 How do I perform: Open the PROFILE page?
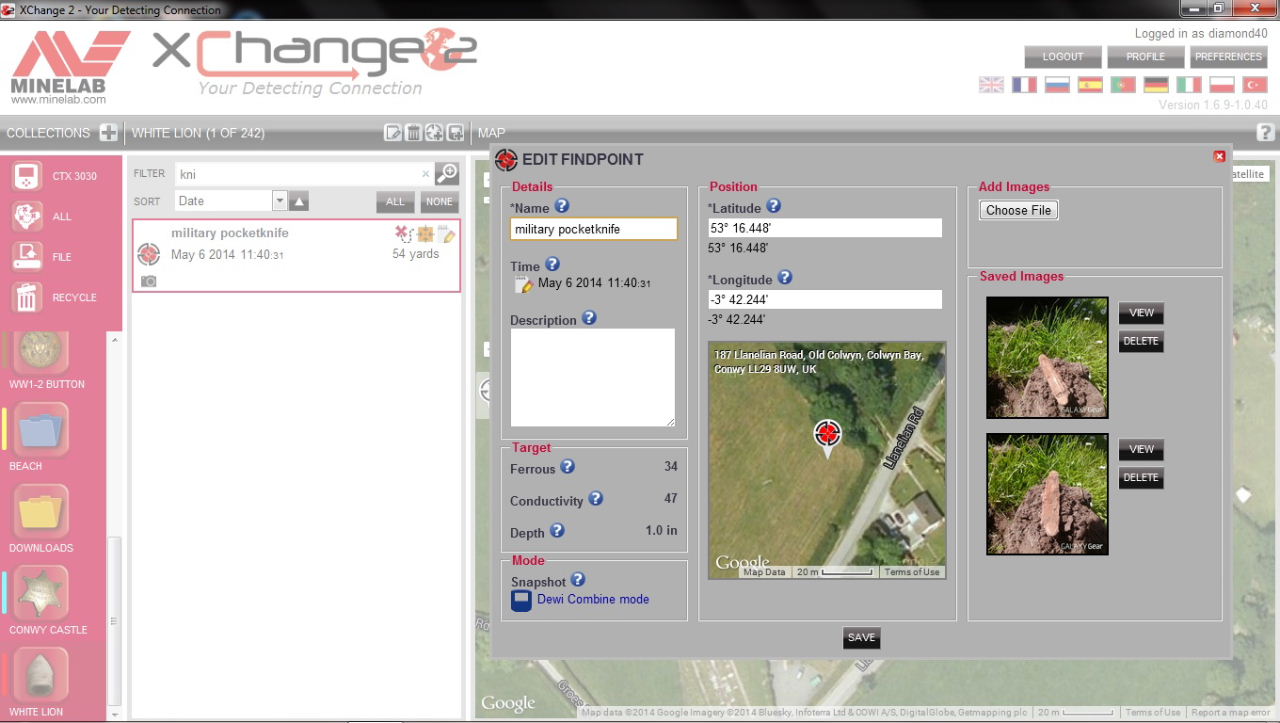pos(1146,57)
